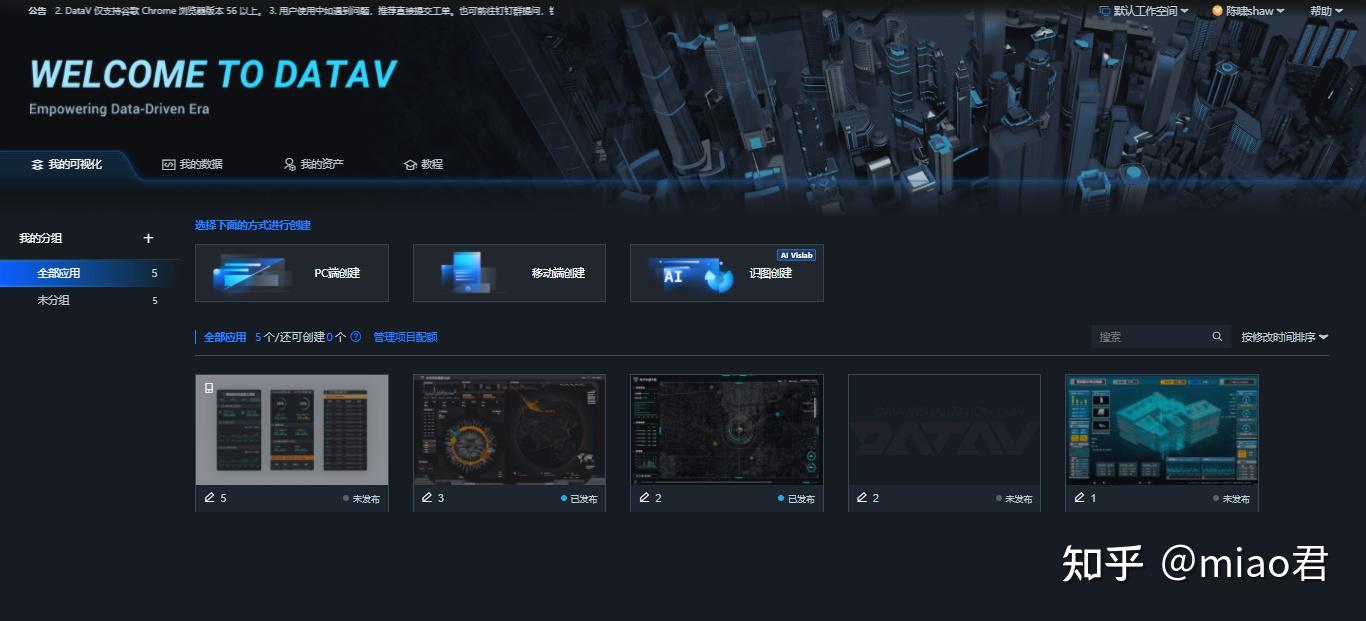Image resolution: width=1366 pixels, height=621 pixels.
Task: Open the PC端创建 creation option
Action: [291, 272]
